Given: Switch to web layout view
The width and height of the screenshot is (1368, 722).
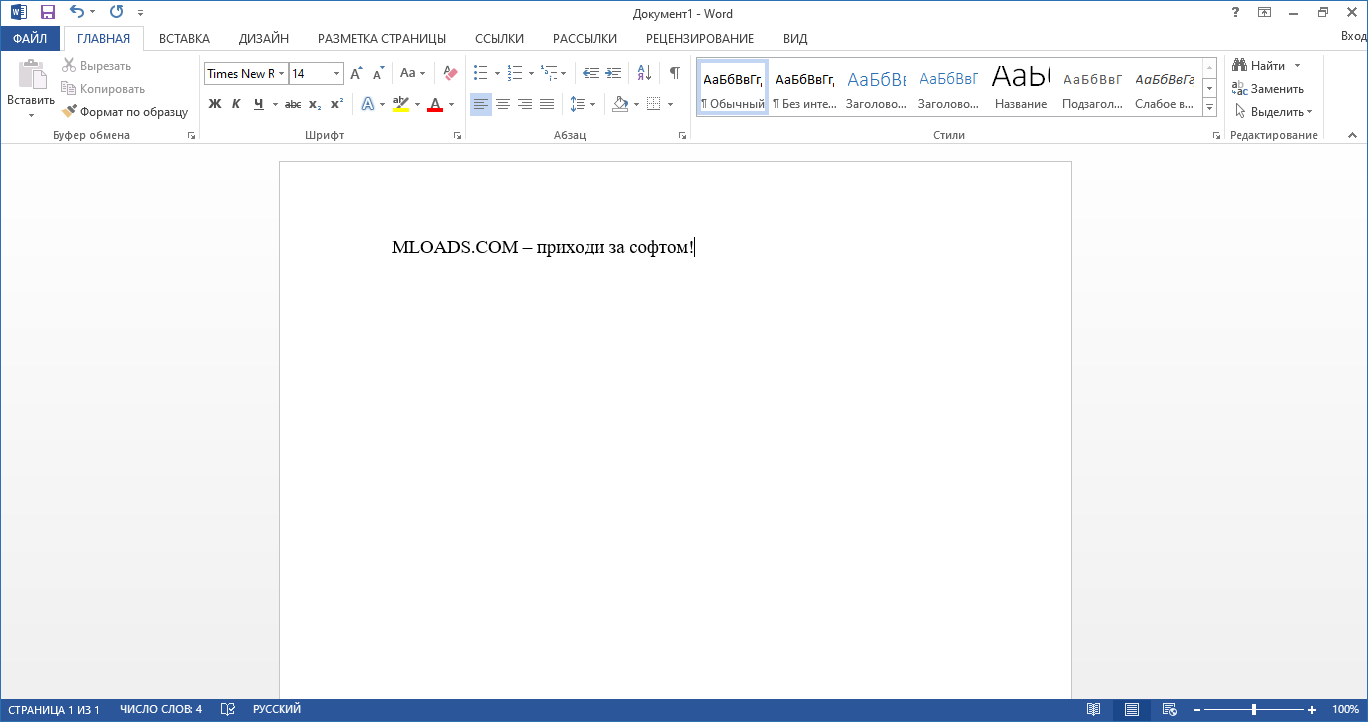Looking at the screenshot, I should coord(1168,710).
